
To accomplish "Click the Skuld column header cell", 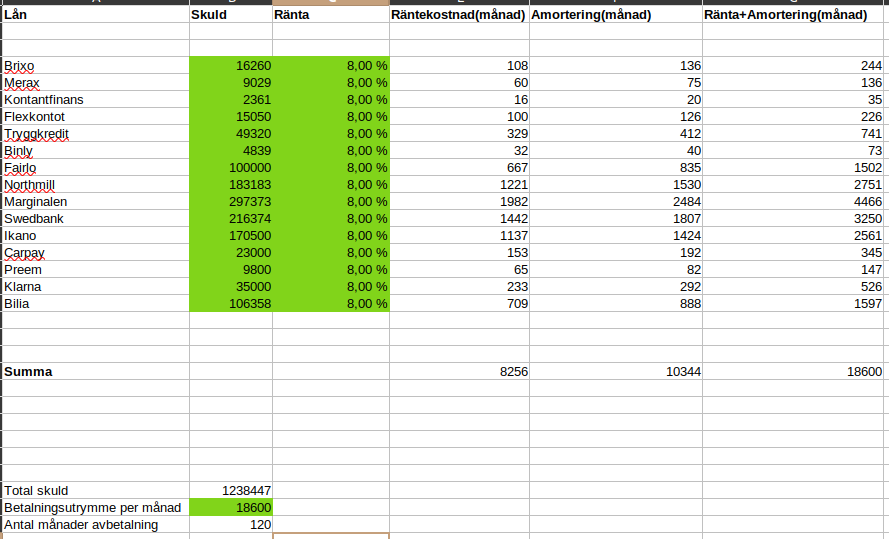I will (230, 16).
